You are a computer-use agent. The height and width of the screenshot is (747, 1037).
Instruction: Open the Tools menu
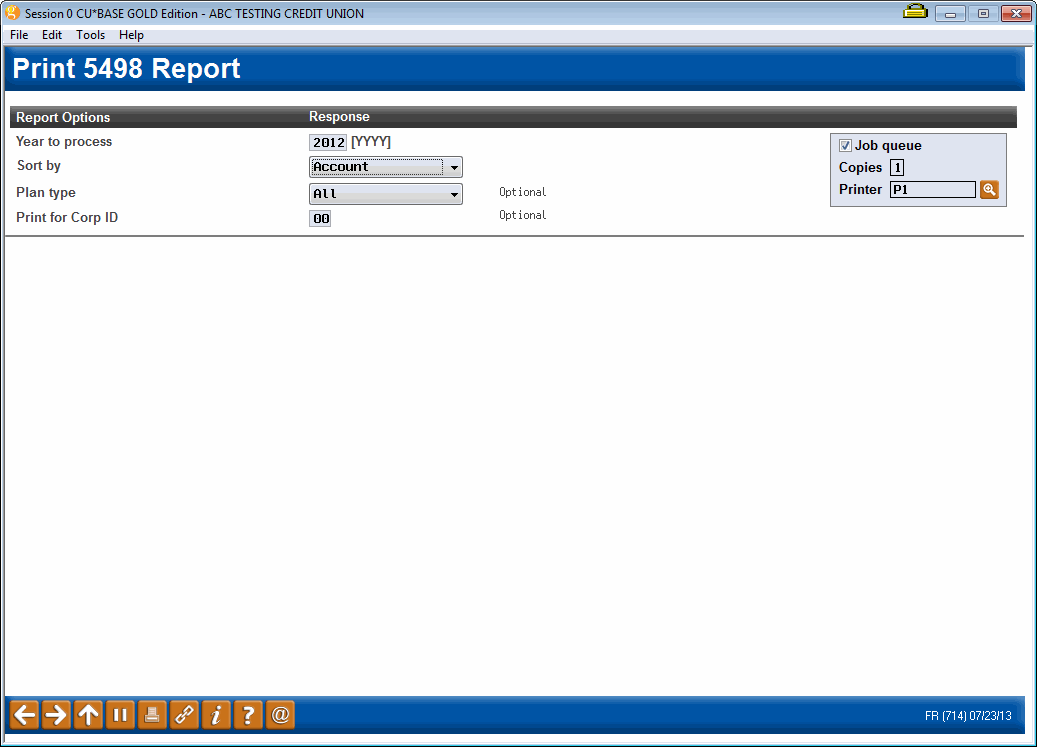click(90, 34)
